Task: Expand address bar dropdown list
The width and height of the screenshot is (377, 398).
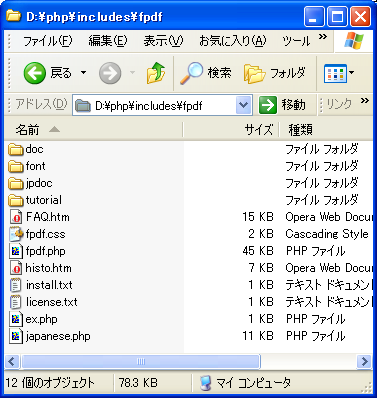Action: [x=244, y=105]
